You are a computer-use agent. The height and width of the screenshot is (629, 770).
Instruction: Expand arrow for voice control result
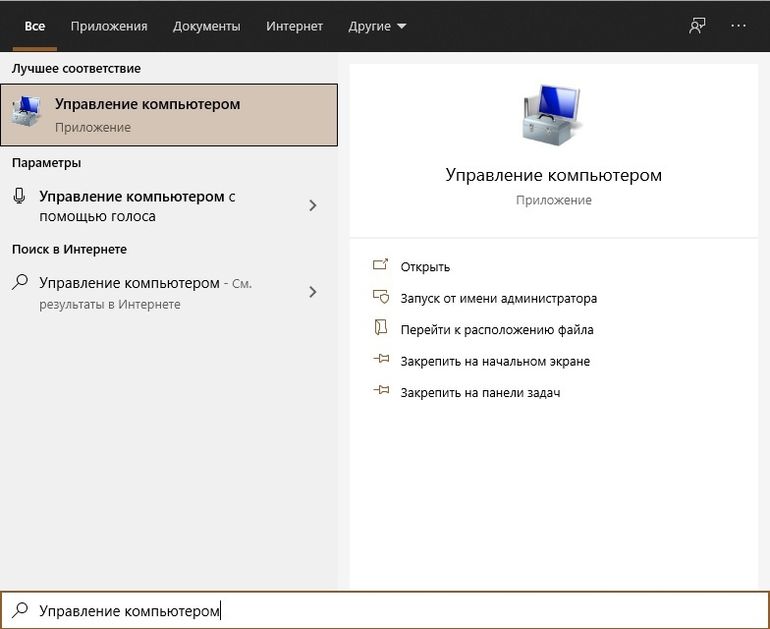click(313, 205)
